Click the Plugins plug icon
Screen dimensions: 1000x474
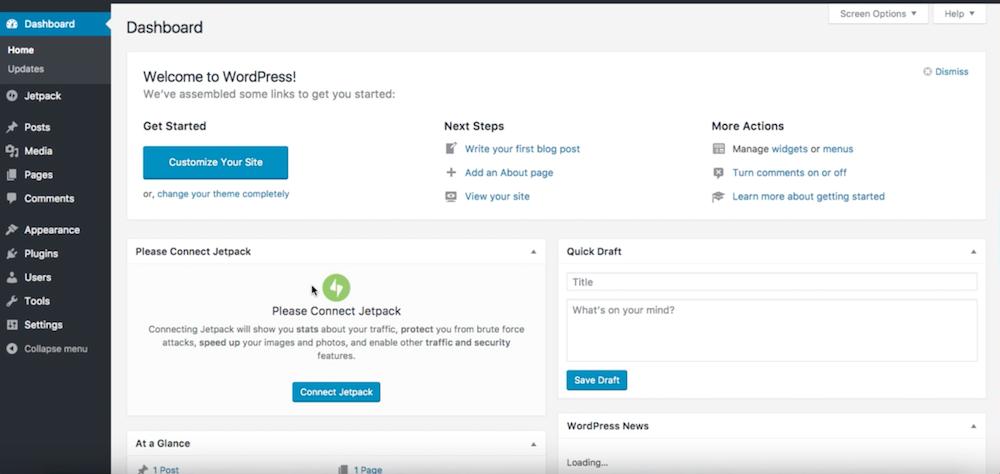point(11,254)
